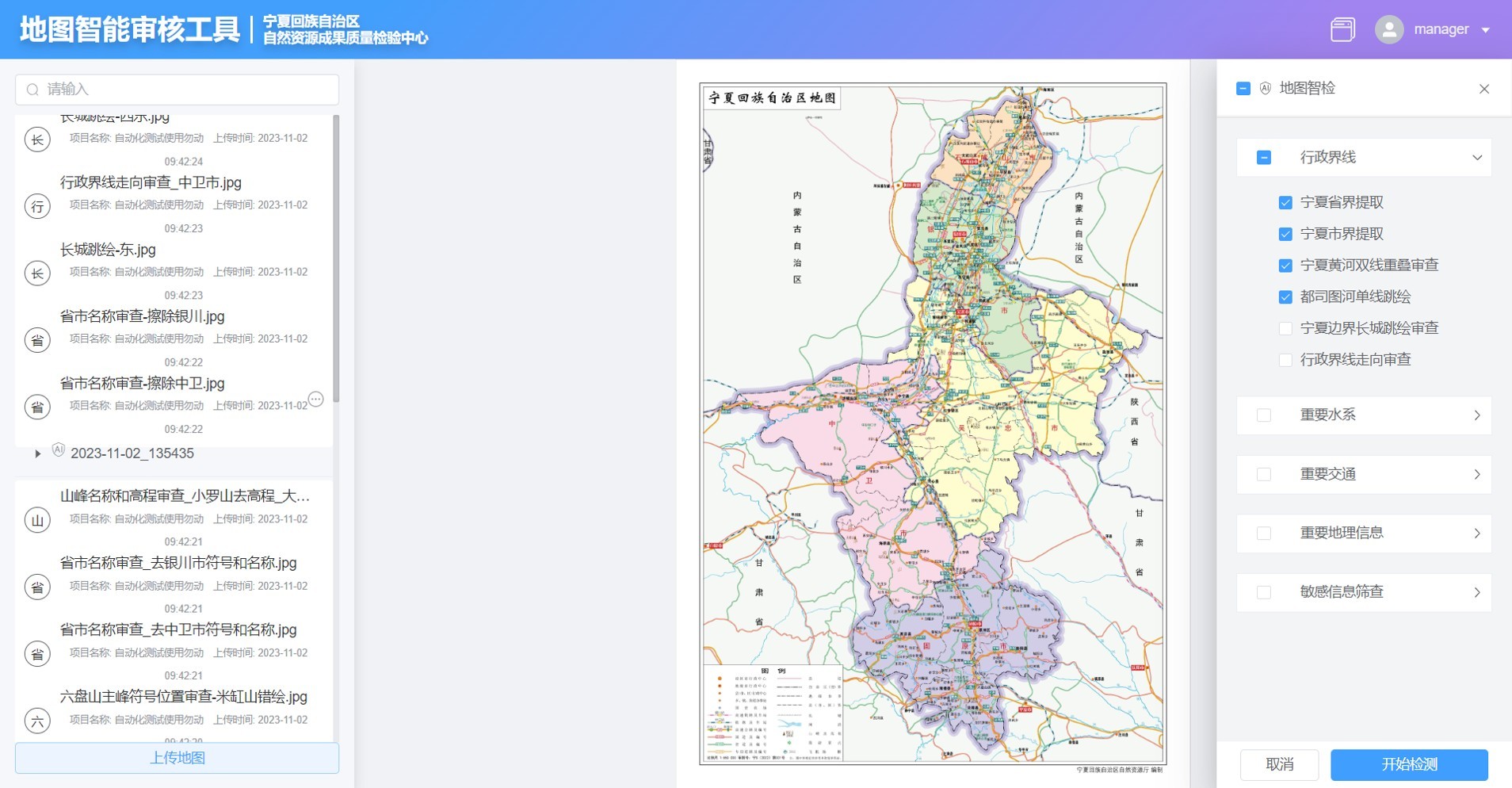Open file 行政界线走向审查_中卫市.jpg
The height and width of the screenshot is (788, 1512).
click(x=151, y=182)
